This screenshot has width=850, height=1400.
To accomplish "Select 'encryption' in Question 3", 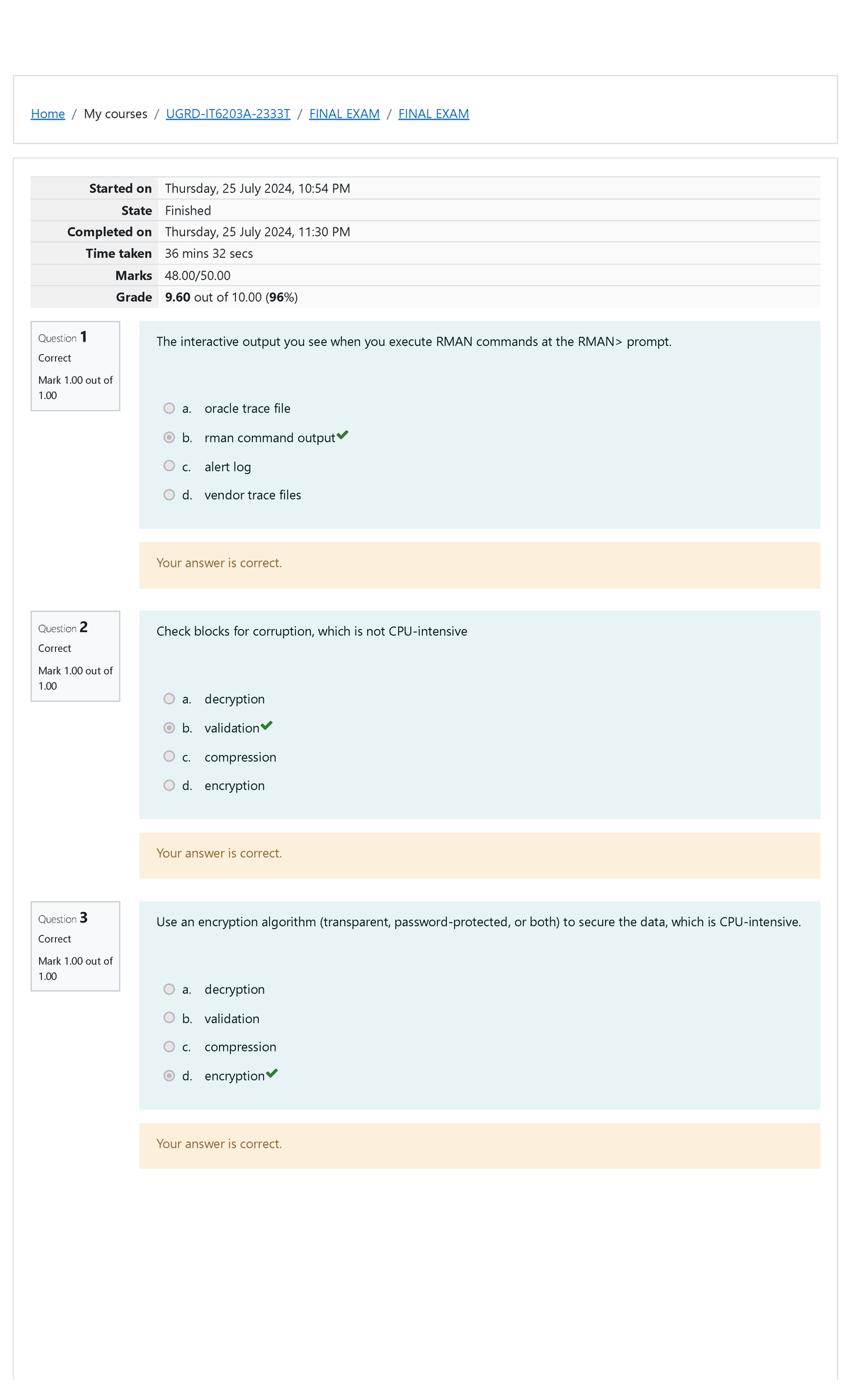I will click(169, 1076).
